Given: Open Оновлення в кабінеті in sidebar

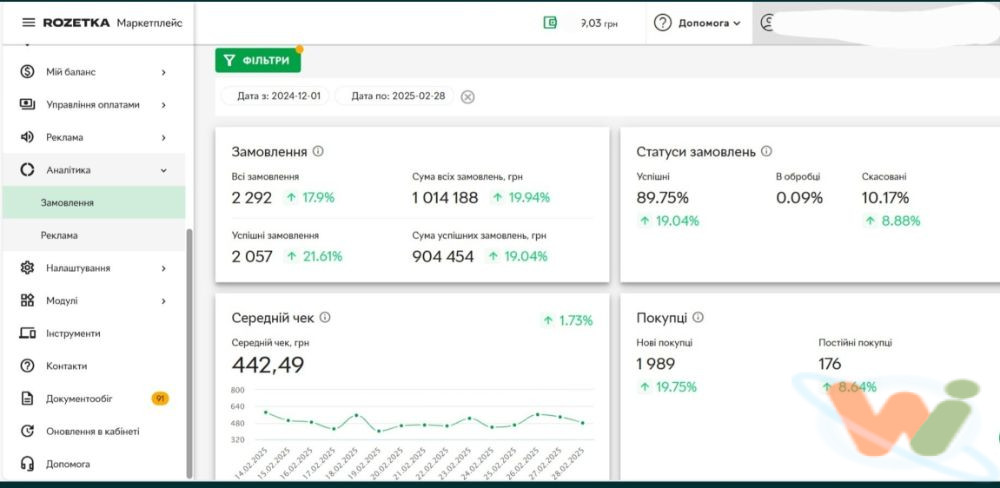Looking at the screenshot, I should pyautogui.click(x=92, y=431).
